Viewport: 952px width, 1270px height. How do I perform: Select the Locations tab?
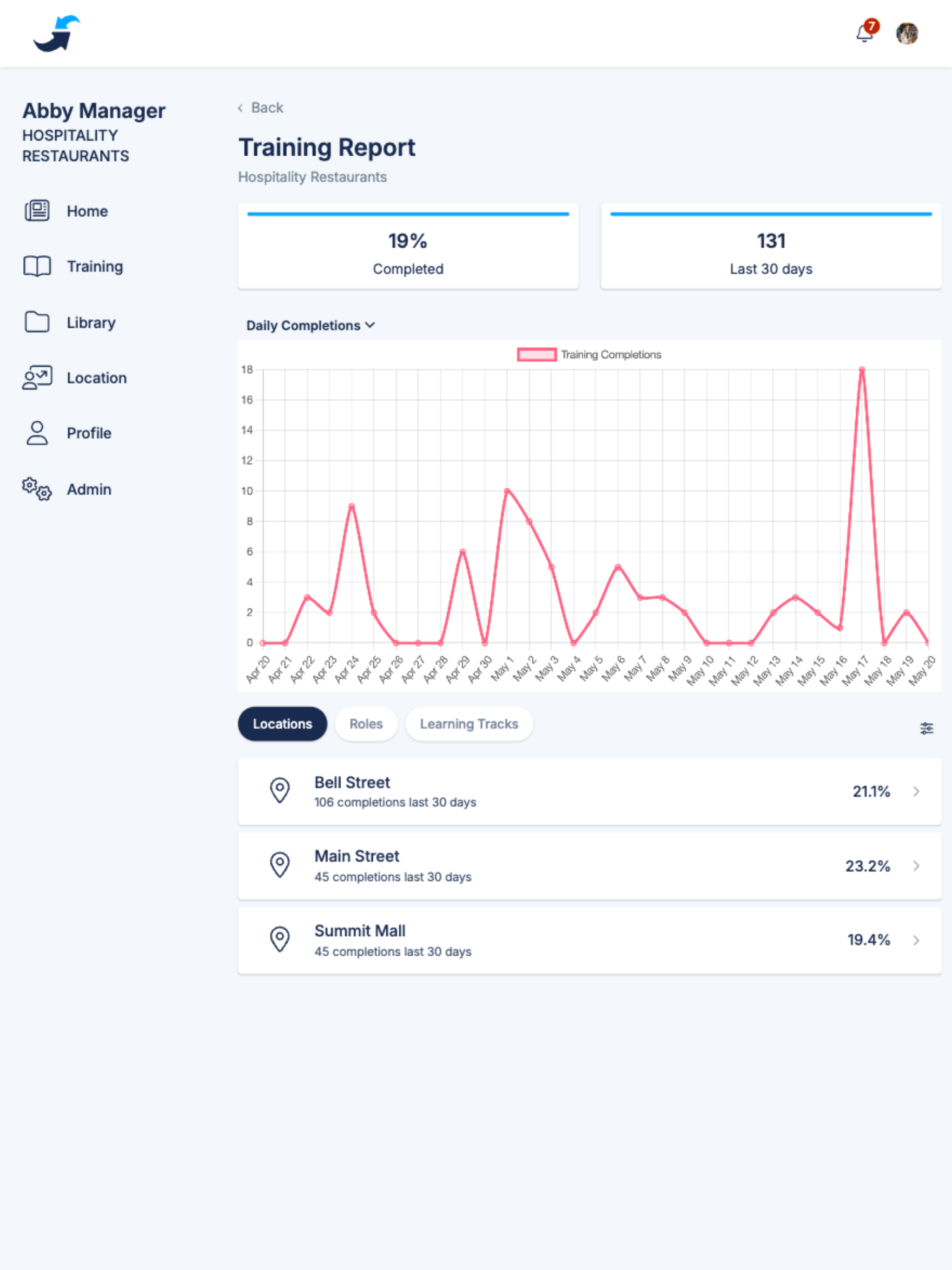[x=283, y=724]
